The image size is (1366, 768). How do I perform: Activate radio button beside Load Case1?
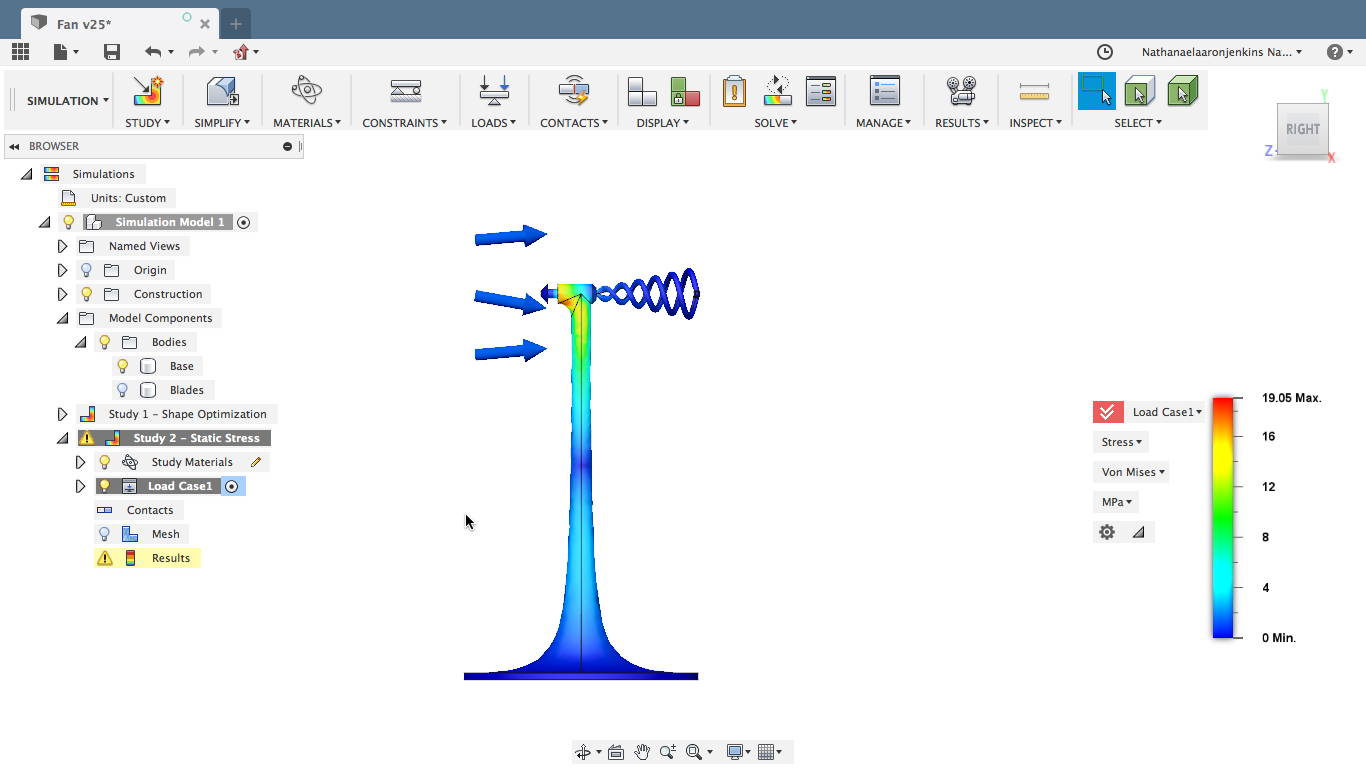232,486
